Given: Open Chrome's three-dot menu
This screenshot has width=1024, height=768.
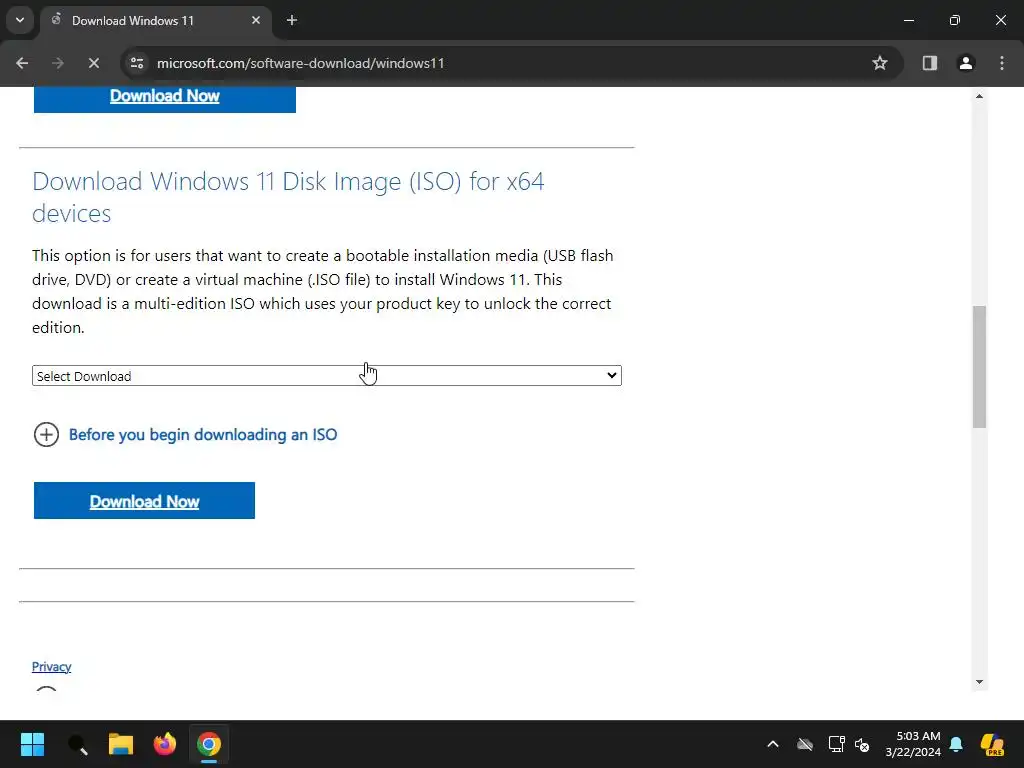Looking at the screenshot, I should pyautogui.click(x=1002, y=63).
